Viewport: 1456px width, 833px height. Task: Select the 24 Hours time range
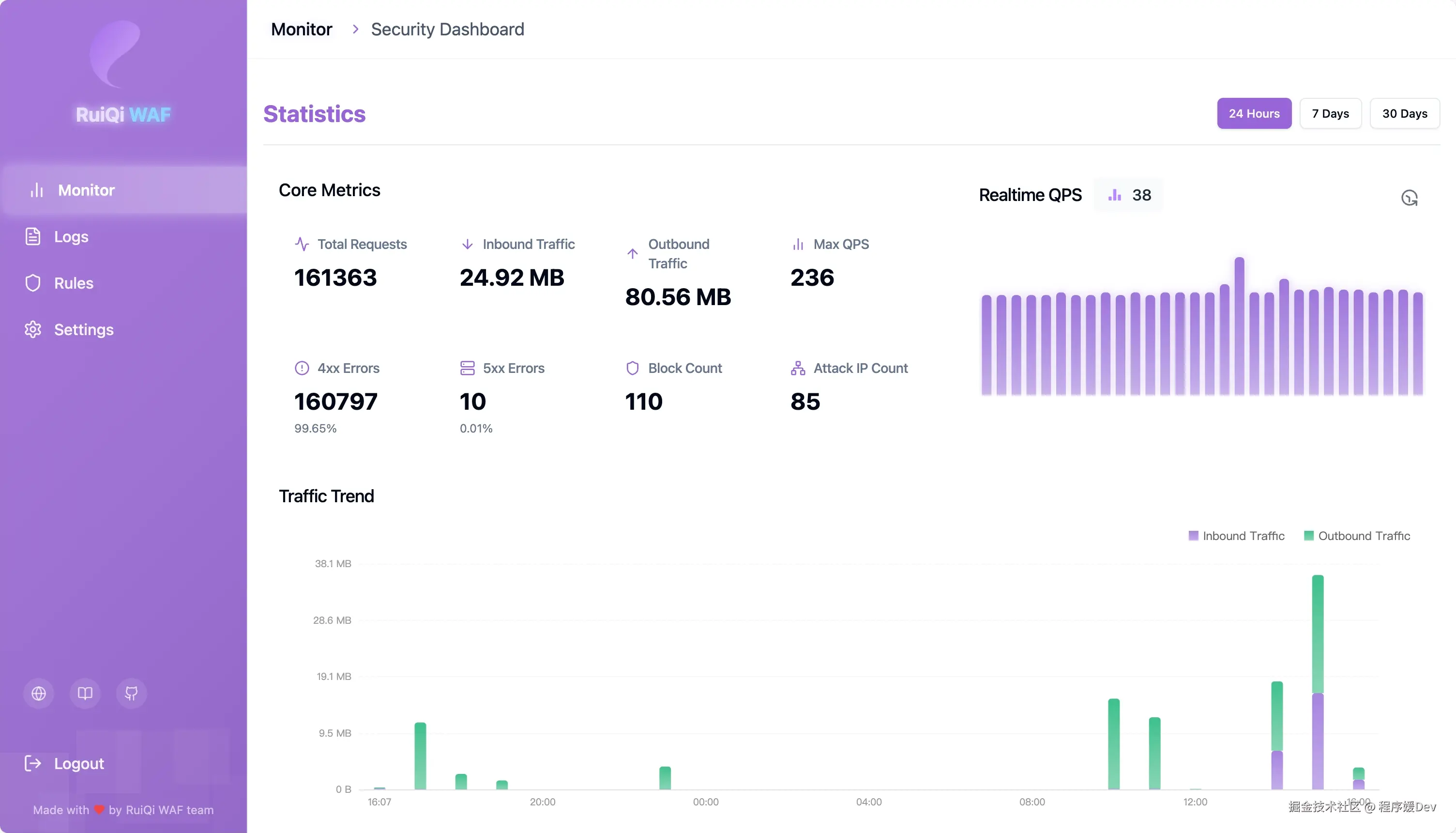[1254, 113]
